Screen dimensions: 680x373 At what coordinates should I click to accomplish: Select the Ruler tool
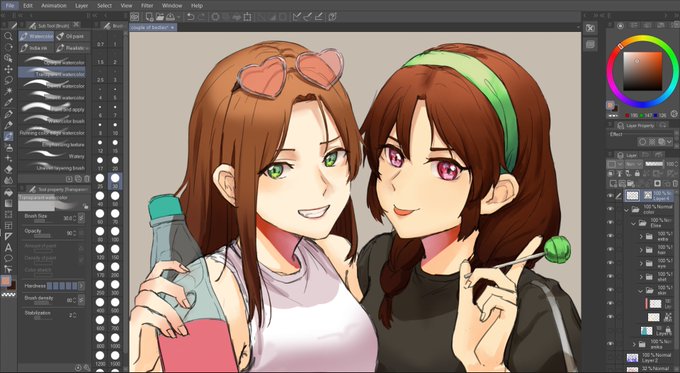pyautogui.click(x=8, y=237)
